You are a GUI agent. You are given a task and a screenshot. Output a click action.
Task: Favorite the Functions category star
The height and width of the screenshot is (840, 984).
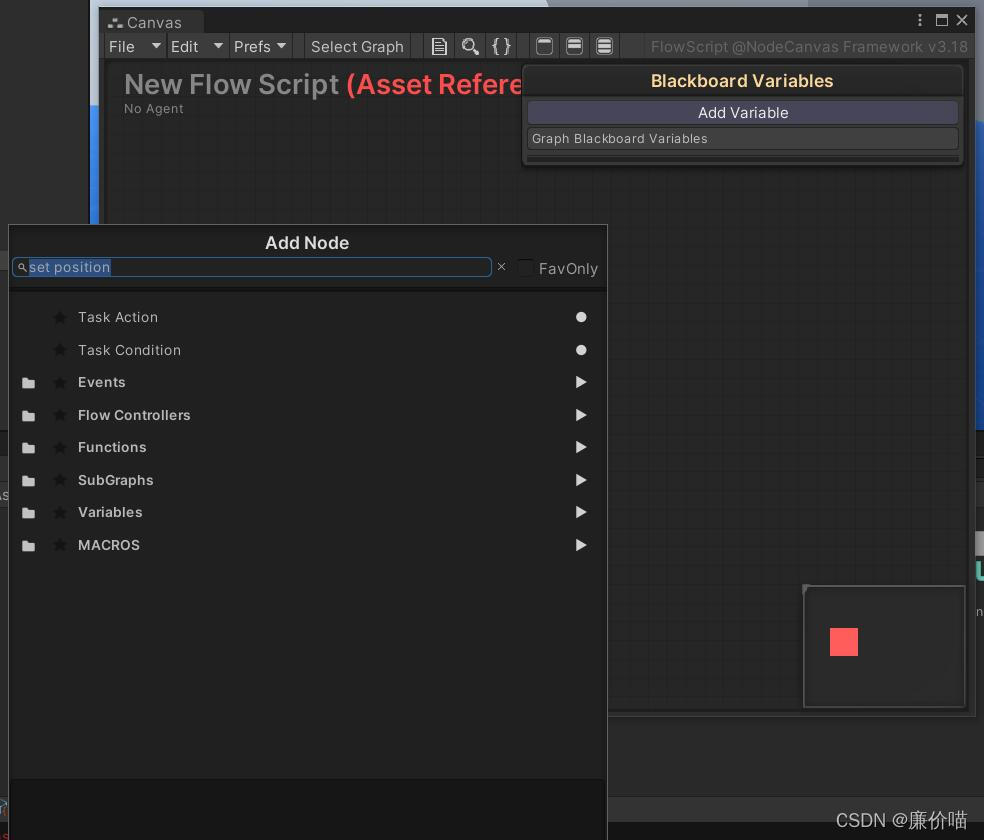[60, 447]
